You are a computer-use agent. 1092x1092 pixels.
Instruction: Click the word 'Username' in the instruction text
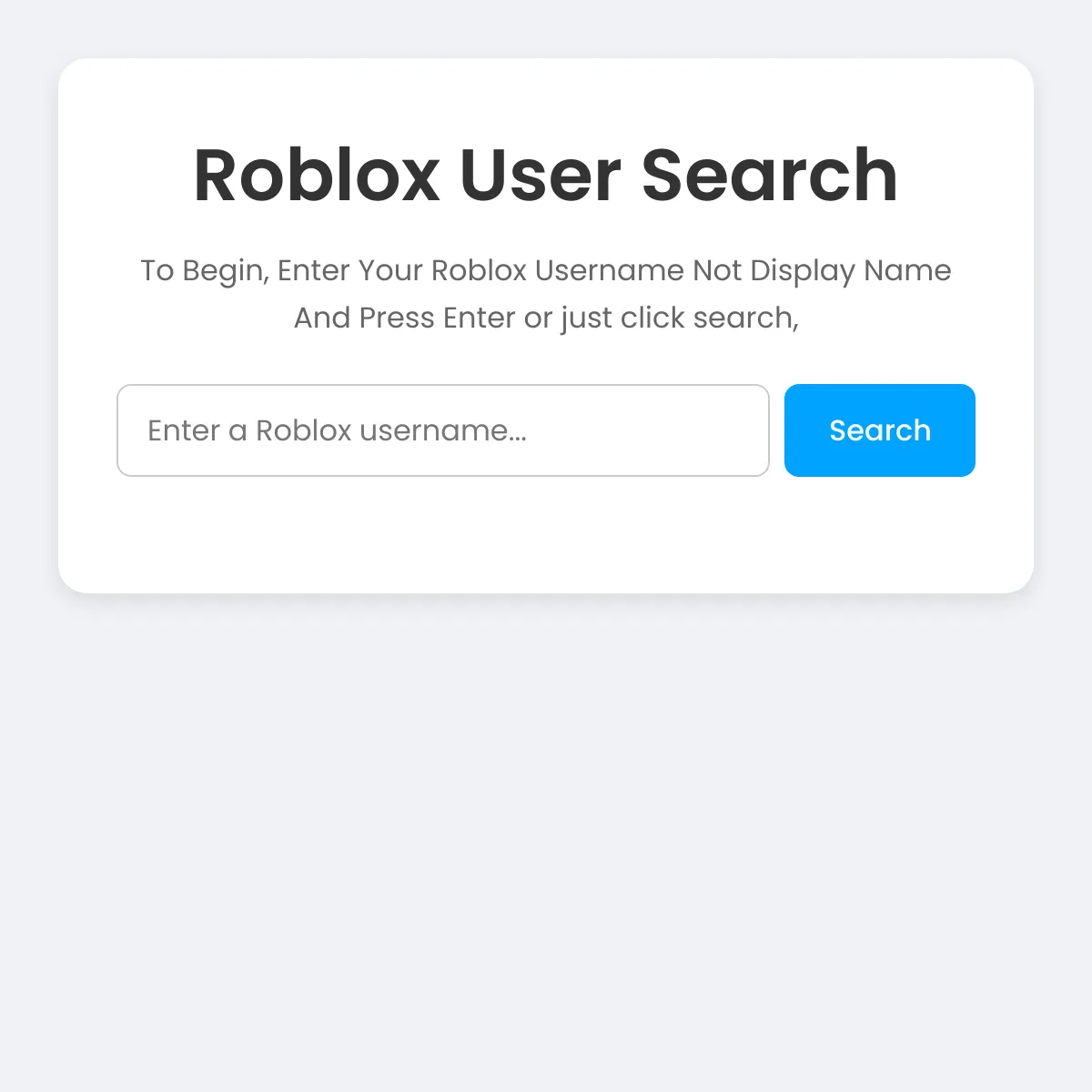tap(609, 270)
